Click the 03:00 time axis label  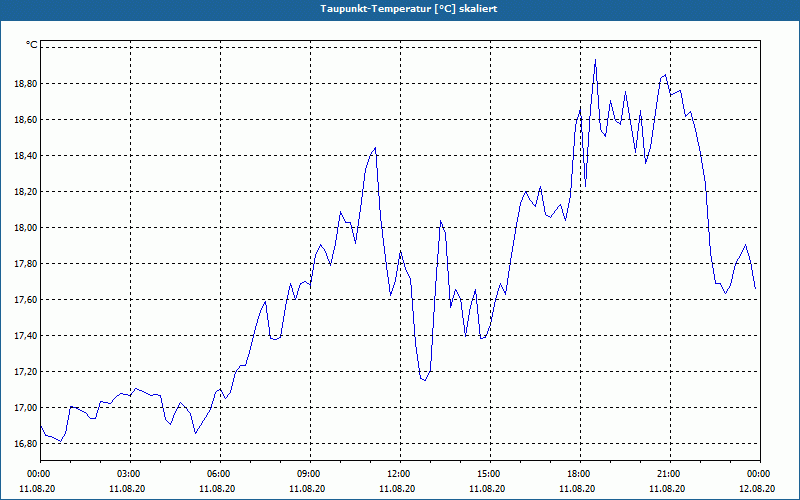[130, 474]
